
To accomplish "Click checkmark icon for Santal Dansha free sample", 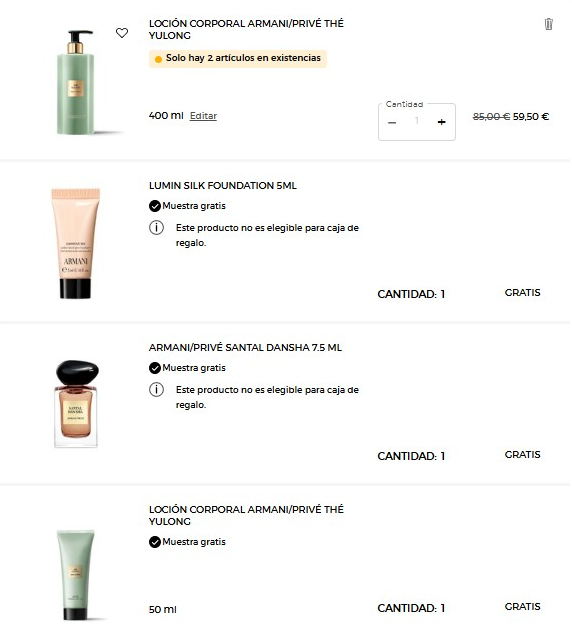I will pyautogui.click(x=155, y=368).
